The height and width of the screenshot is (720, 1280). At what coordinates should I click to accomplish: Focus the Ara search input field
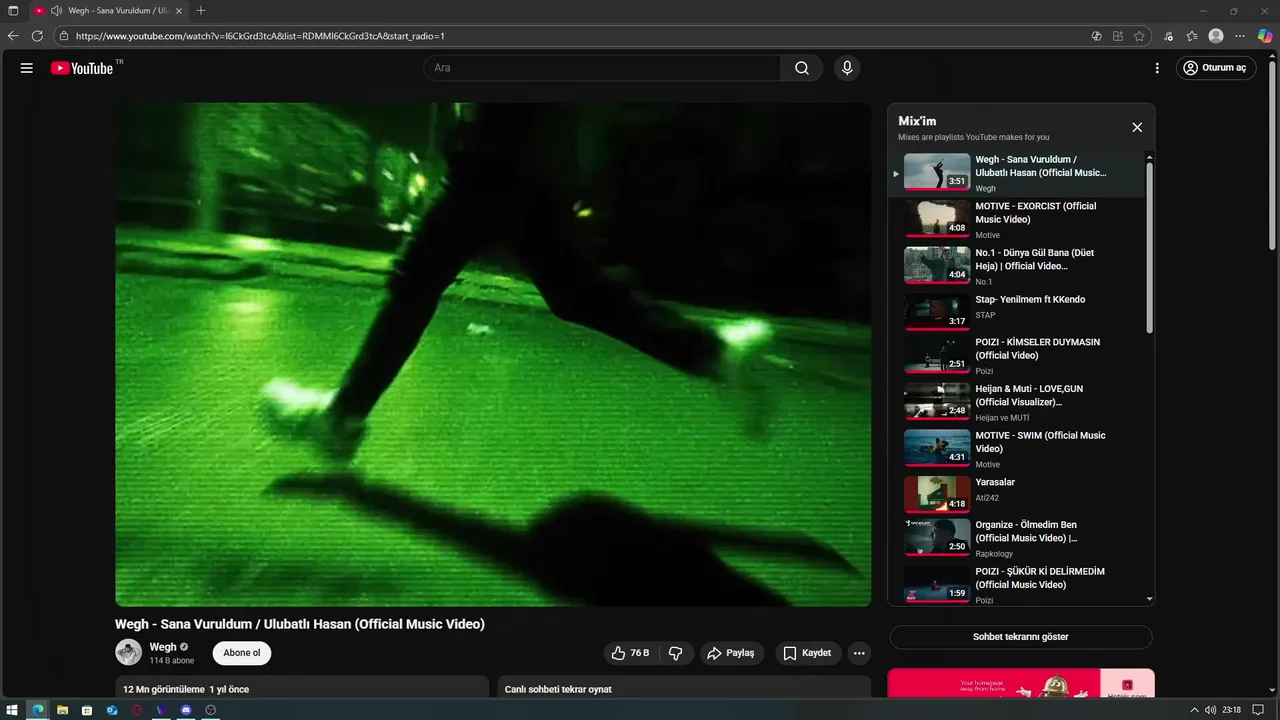click(x=603, y=68)
